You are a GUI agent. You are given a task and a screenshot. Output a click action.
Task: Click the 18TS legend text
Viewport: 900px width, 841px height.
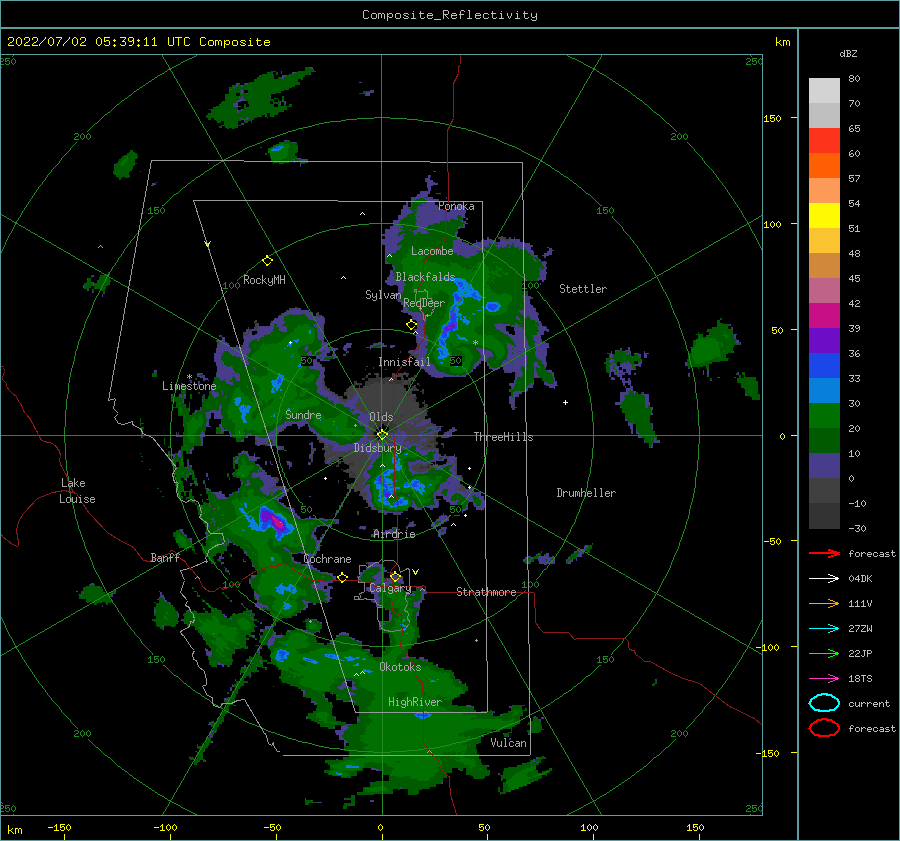pos(860,679)
